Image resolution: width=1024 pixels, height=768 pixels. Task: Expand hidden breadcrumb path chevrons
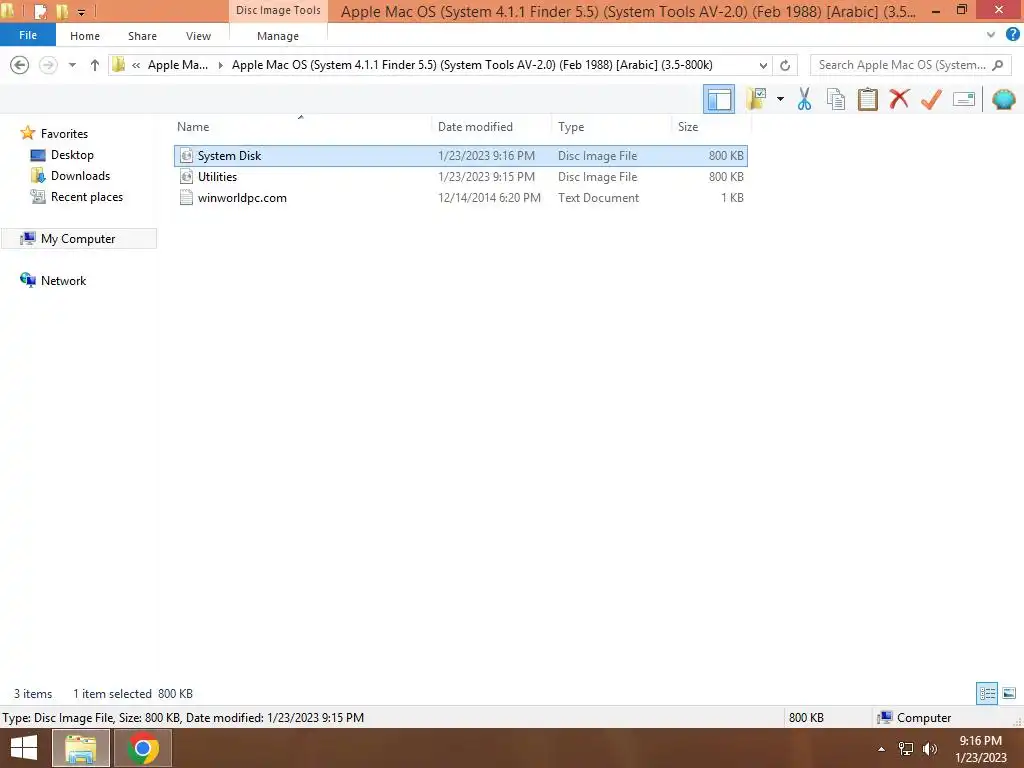pos(136,65)
